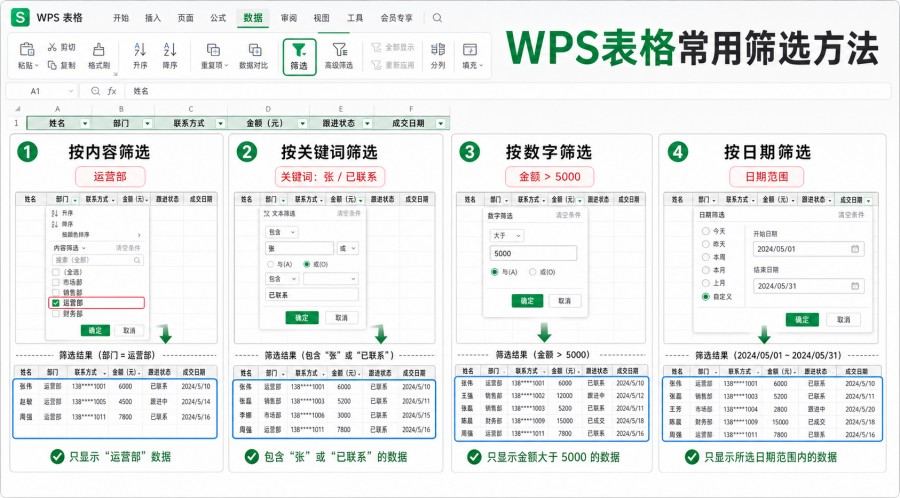Click the 重新应用 reapply filter icon
Viewport: 900px width, 498px height.
click(x=377, y=65)
